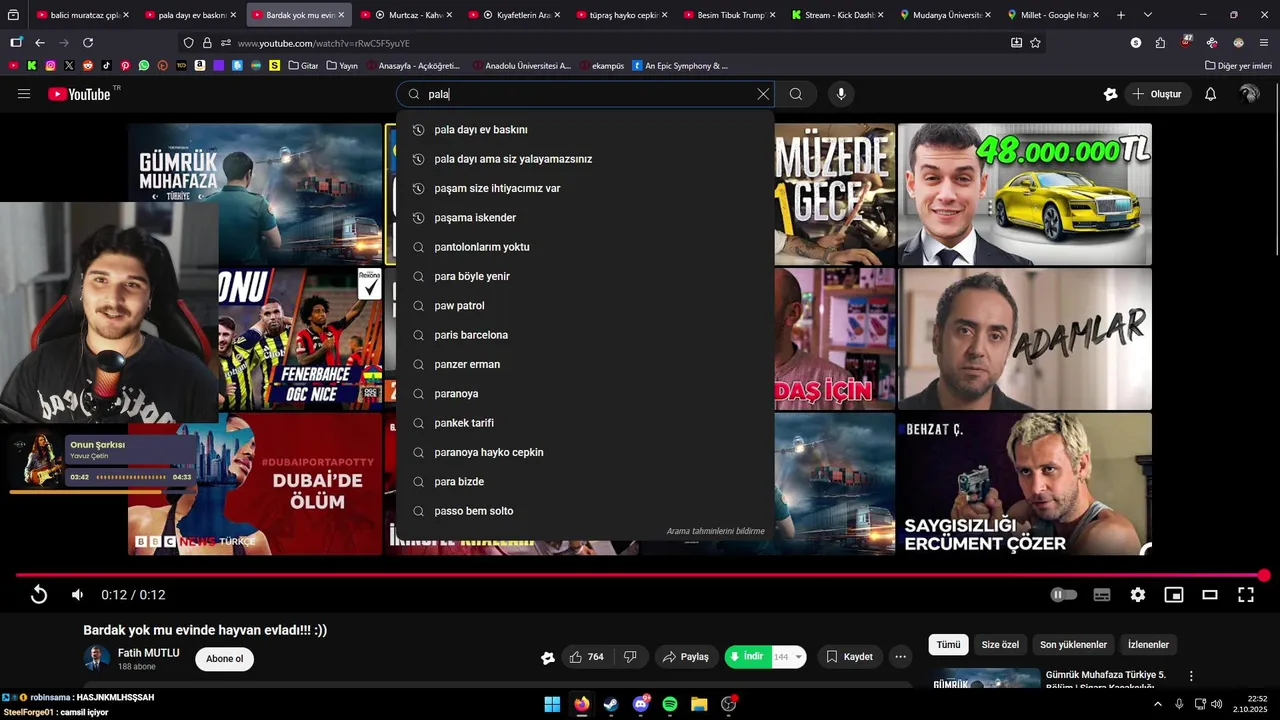Subscribe with the Abone ol button
Viewport: 1280px width, 720px height.
pyautogui.click(x=224, y=659)
